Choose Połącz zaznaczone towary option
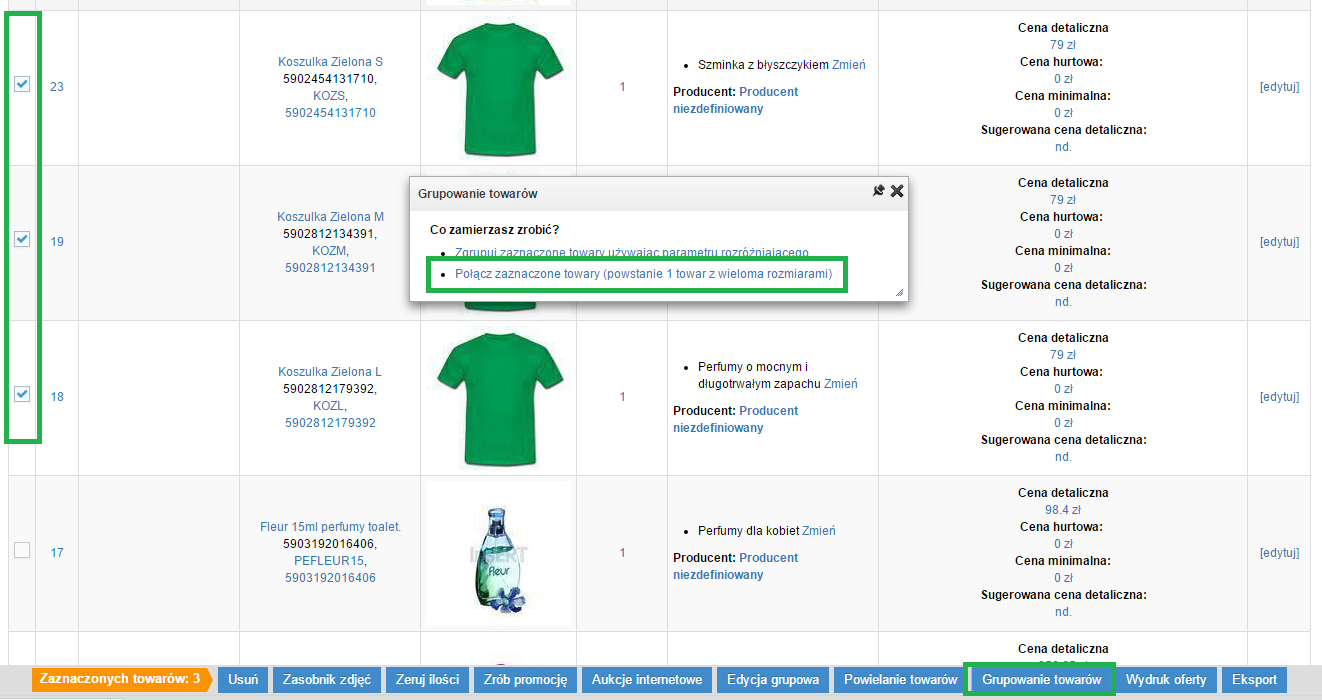Screen dimensions: 1322x700 pos(643,274)
